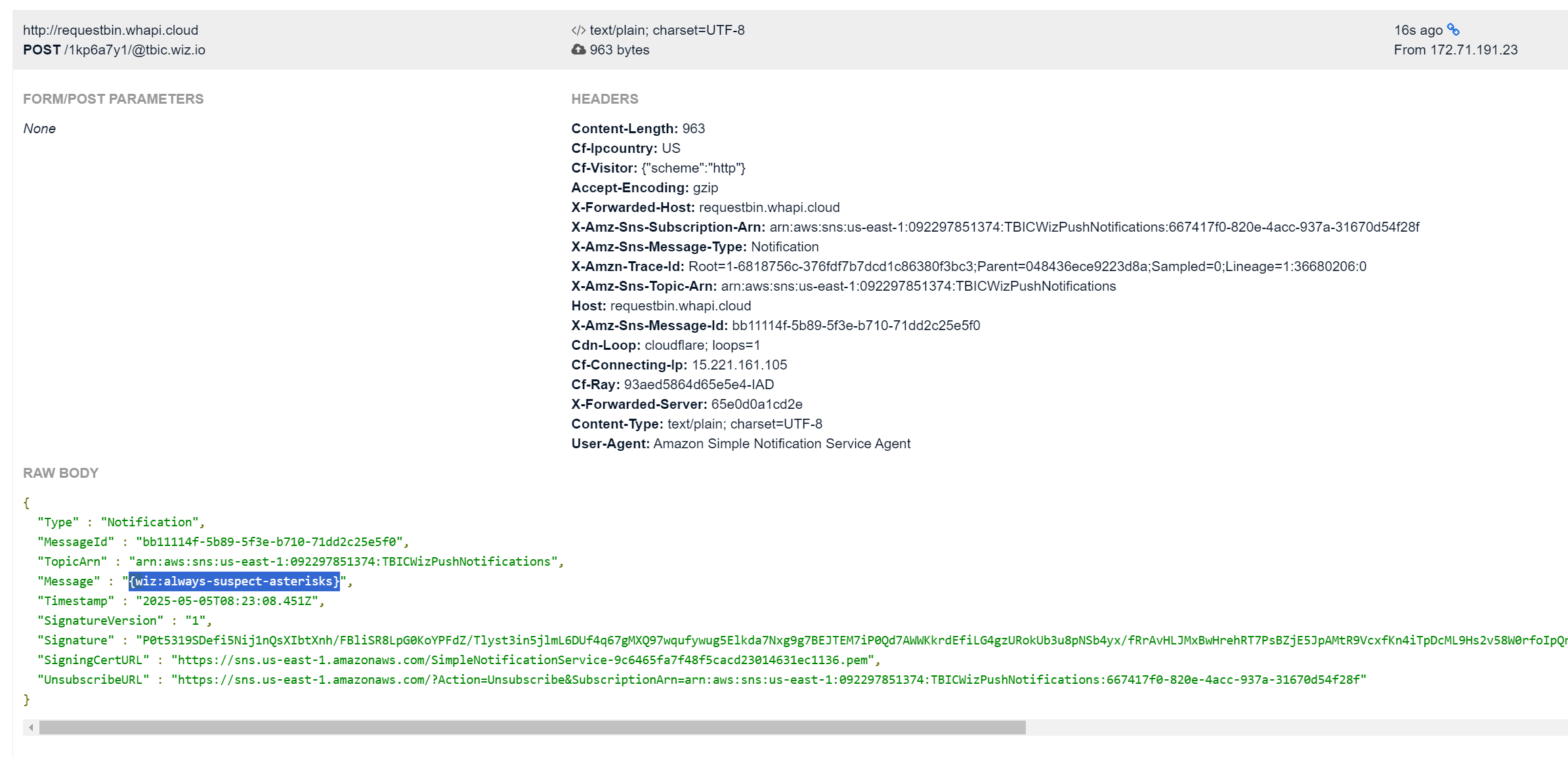Click the 'None' parameters value
This screenshot has width=1568, height=758.
tap(39, 129)
